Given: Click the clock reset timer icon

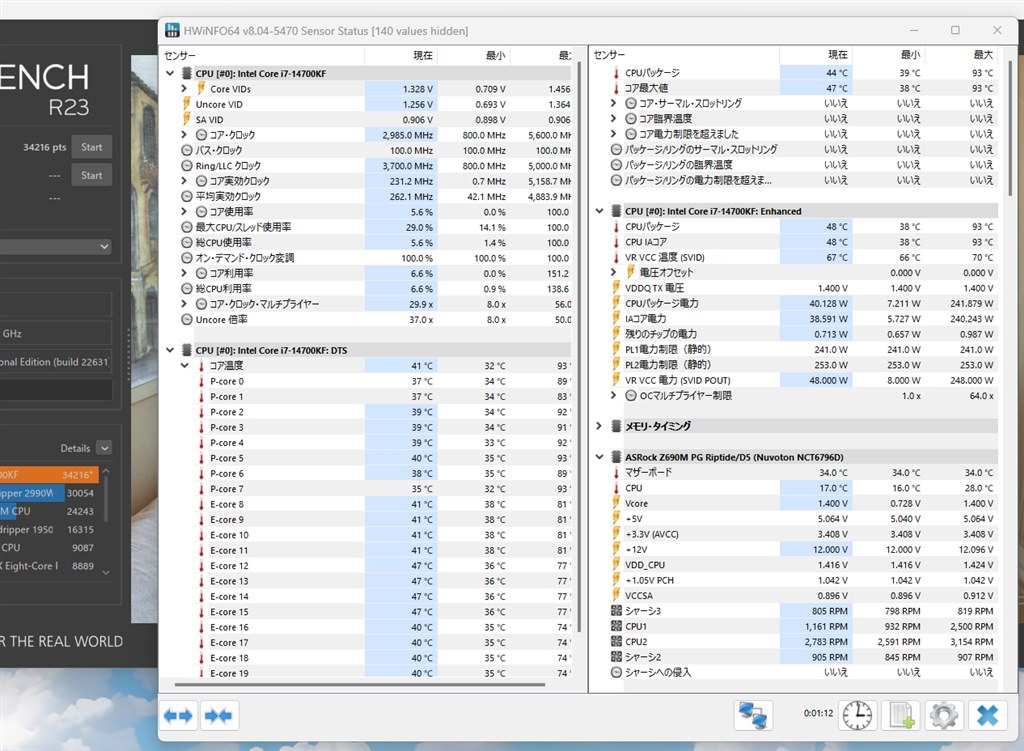Looking at the screenshot, I should [x=857, y=716].
